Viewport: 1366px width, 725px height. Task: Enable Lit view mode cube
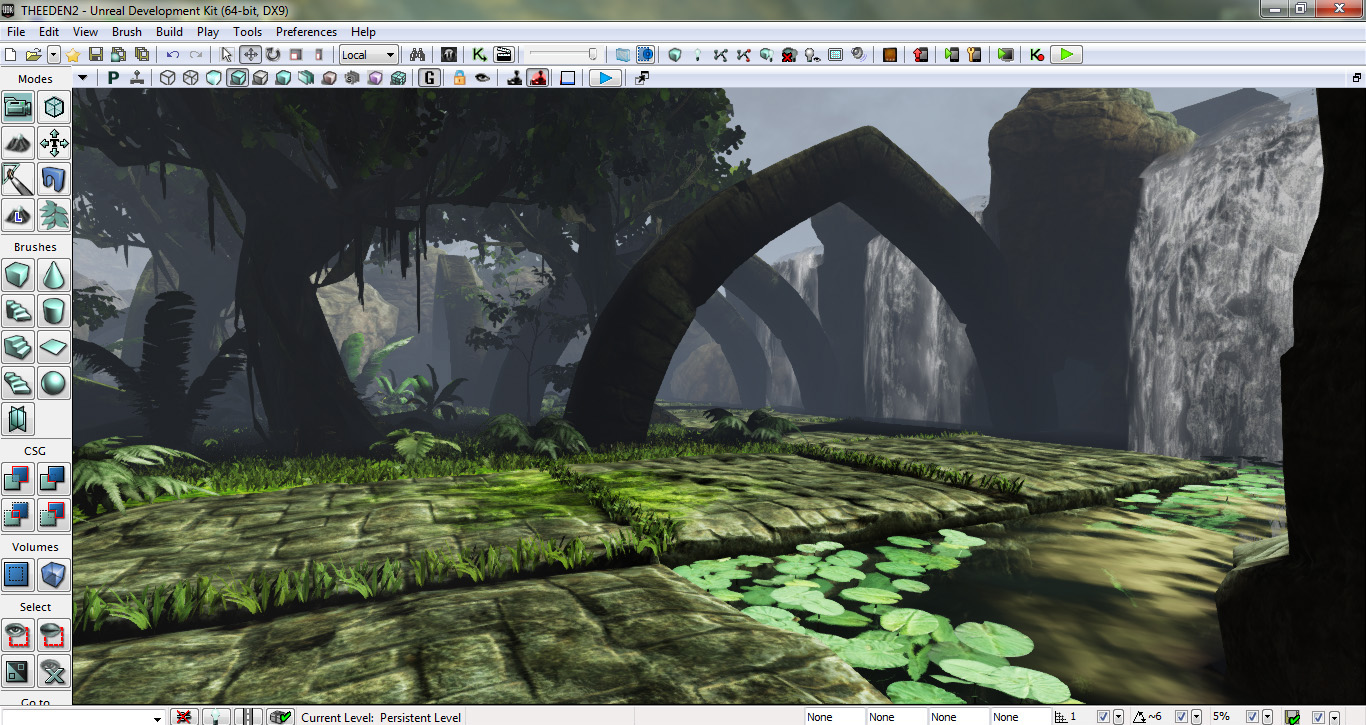click(237, 77)
